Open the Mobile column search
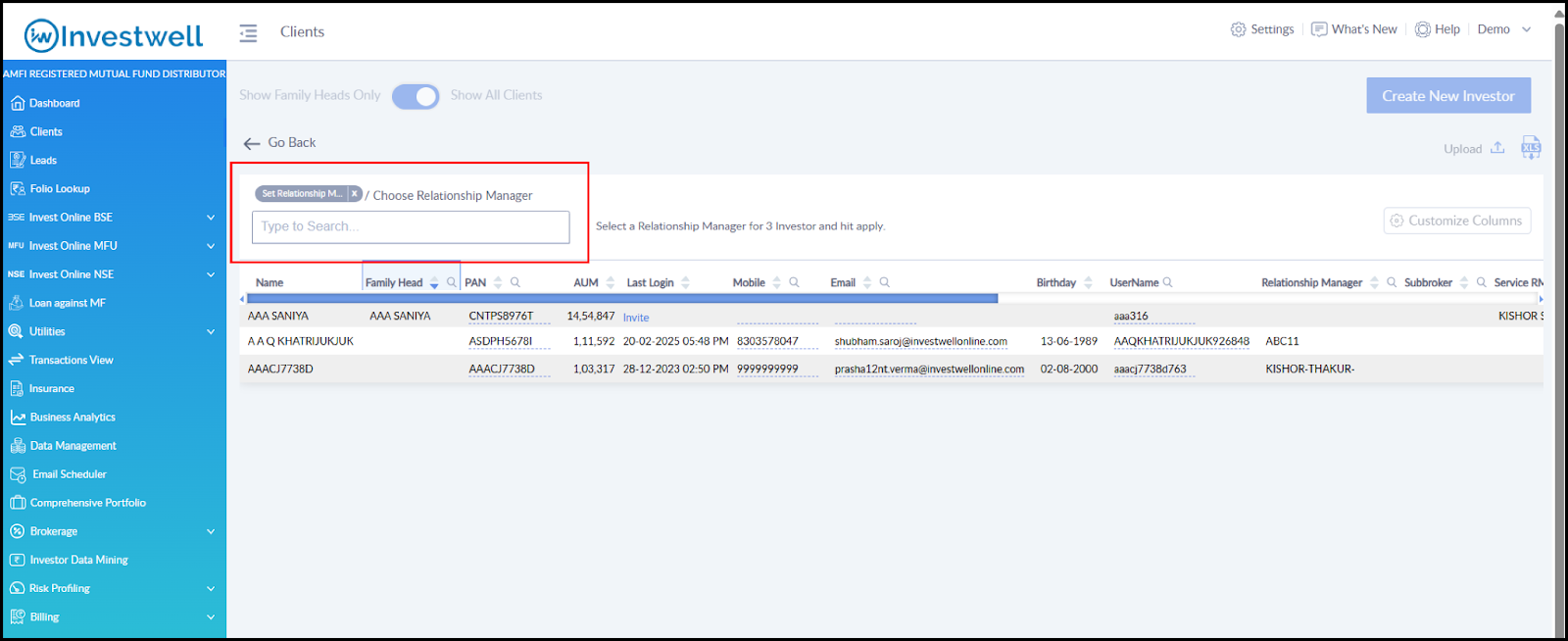Viewport: 1568px width, 641px height. click(794, 282)
